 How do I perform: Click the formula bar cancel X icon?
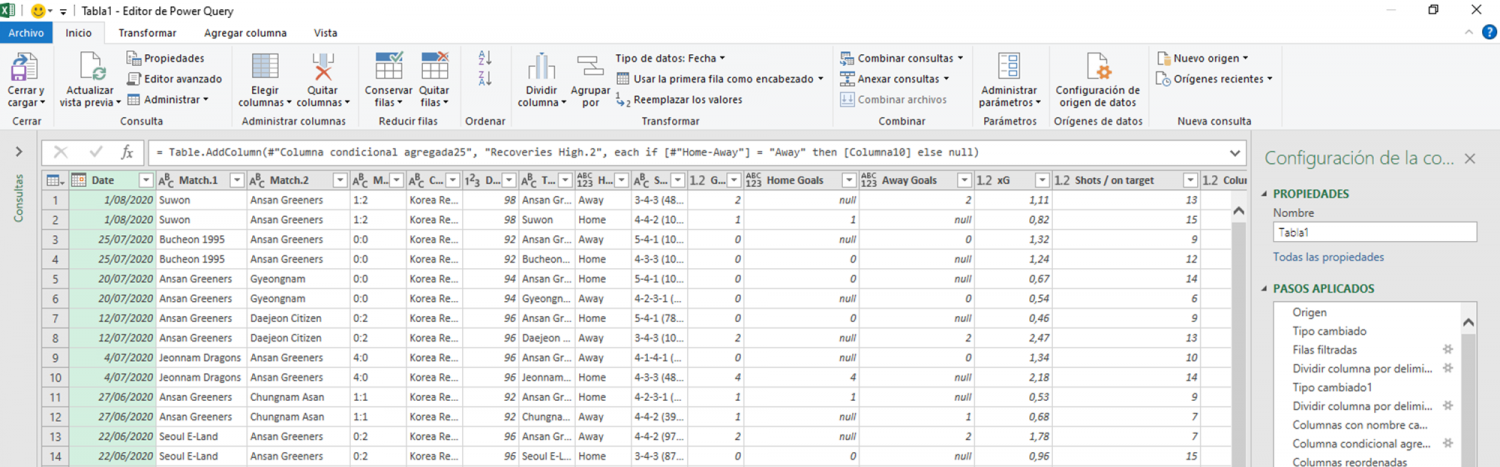(61, 153)
